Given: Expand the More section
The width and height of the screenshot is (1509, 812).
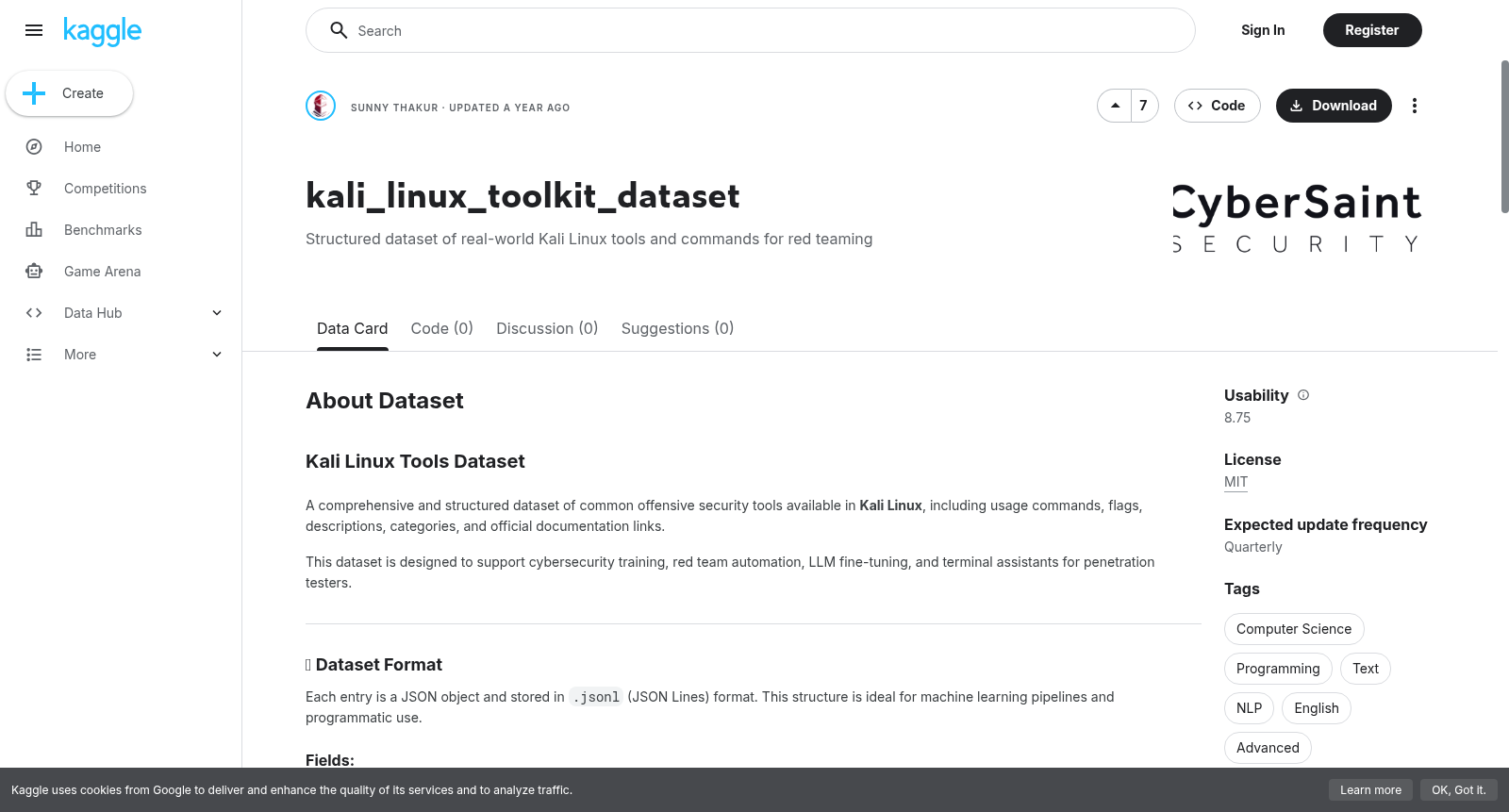Looking at the screenshot, I should click(x=217, y=355).
